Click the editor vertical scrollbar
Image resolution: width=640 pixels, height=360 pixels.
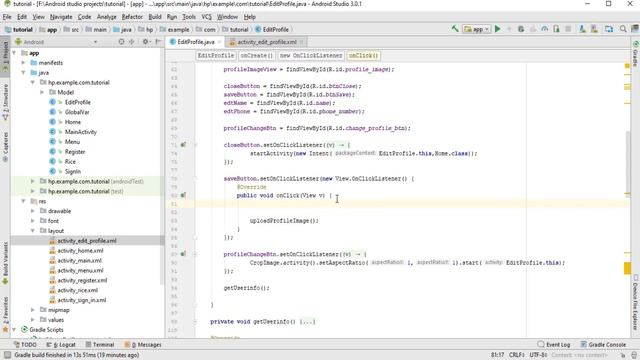tap(627, 163)
